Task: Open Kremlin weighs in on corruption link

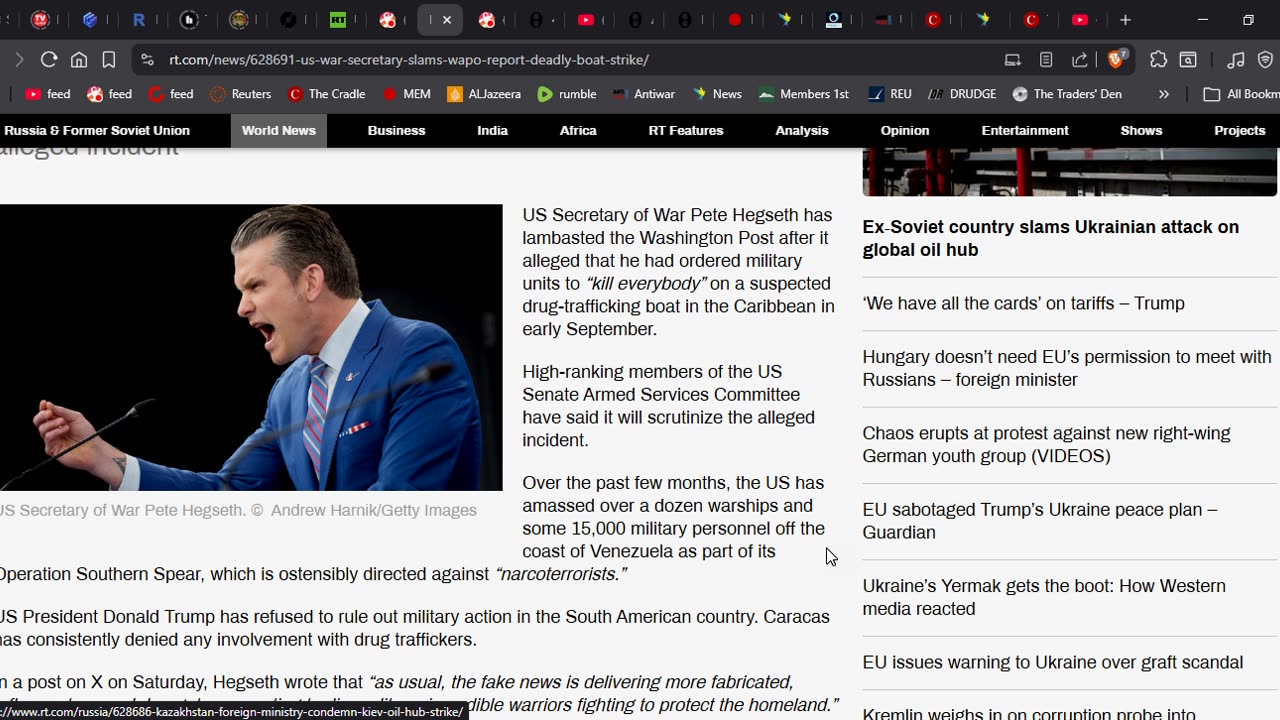Action: tap(1029, 714)
